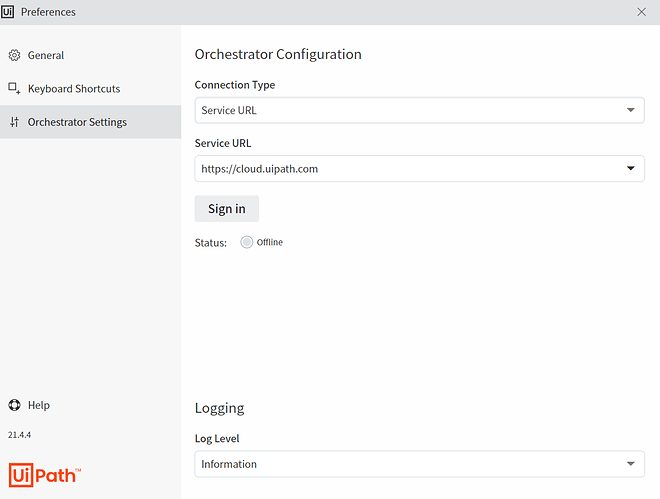Expand the Log Level dropdown arrow
The width and height of the screenshot is (660, 499).
pos(630,464)
